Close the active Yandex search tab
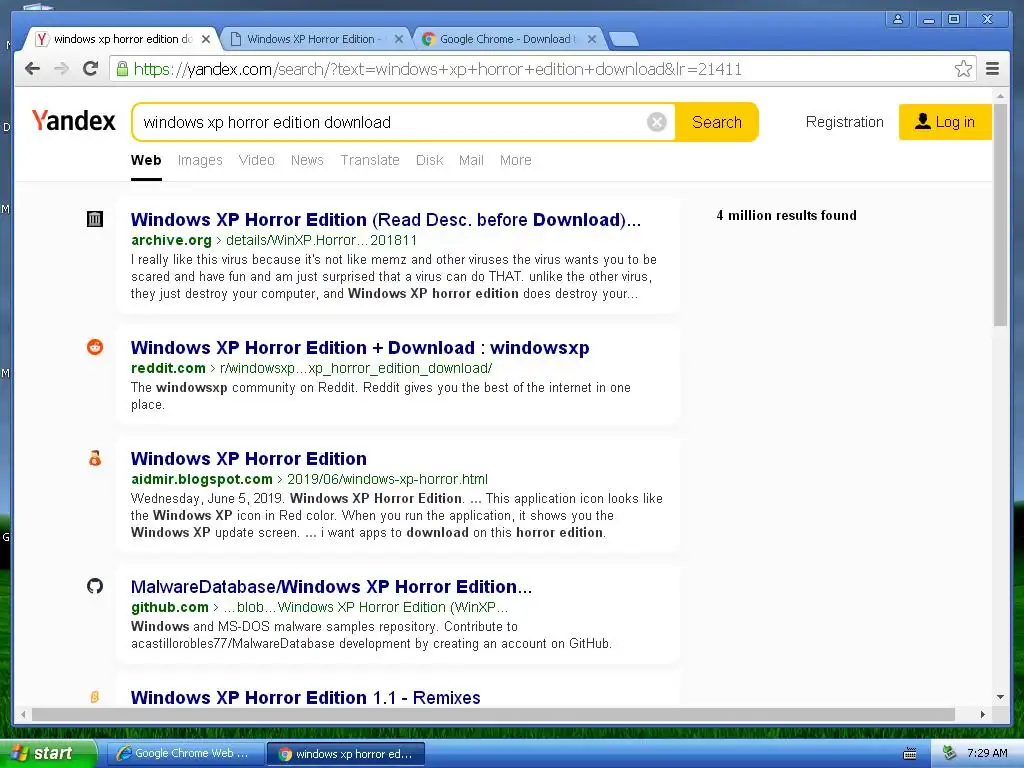The image size is (1024, 768). (206, 39)
